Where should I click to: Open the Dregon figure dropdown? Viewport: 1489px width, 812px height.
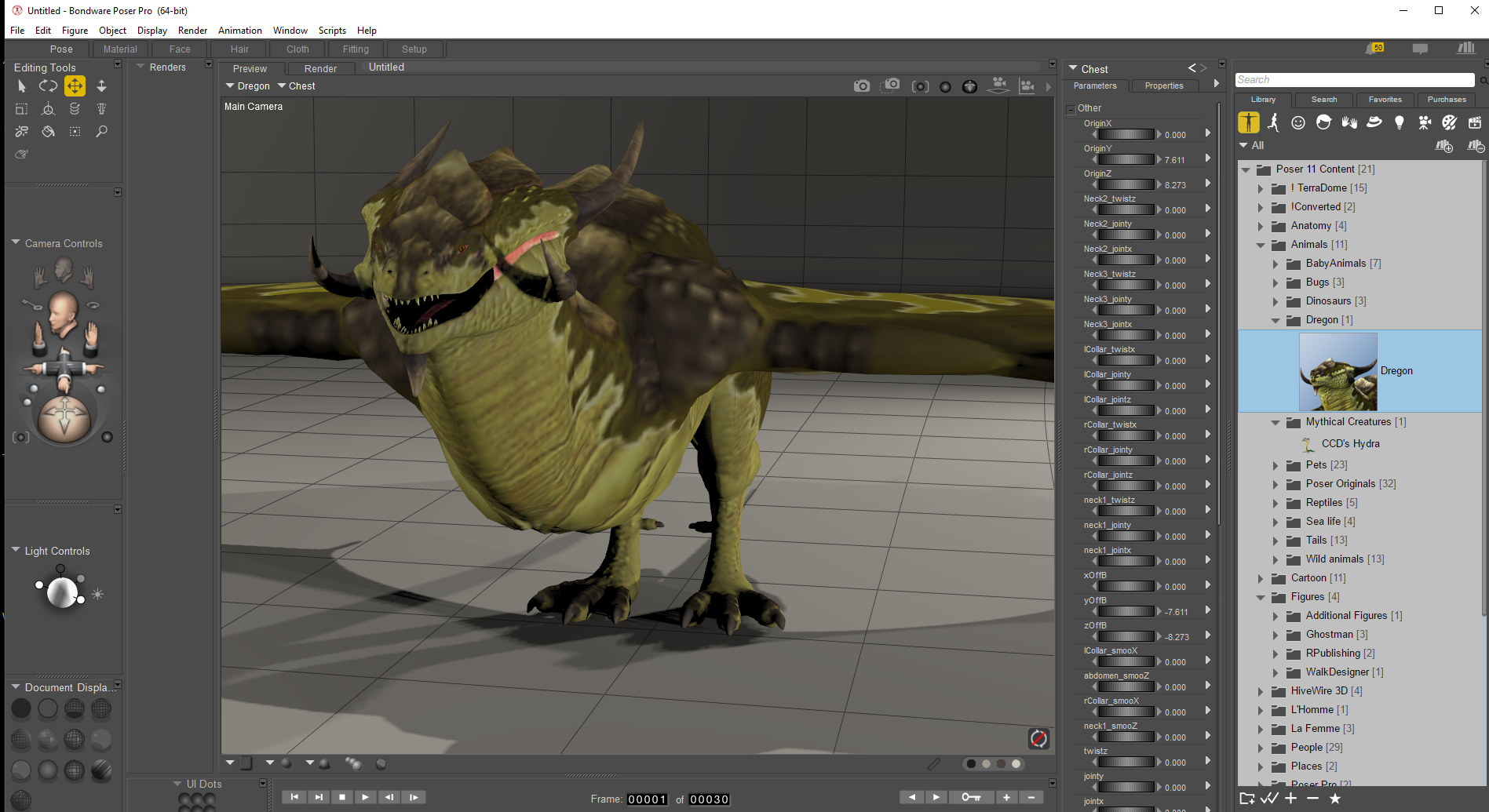247,86
